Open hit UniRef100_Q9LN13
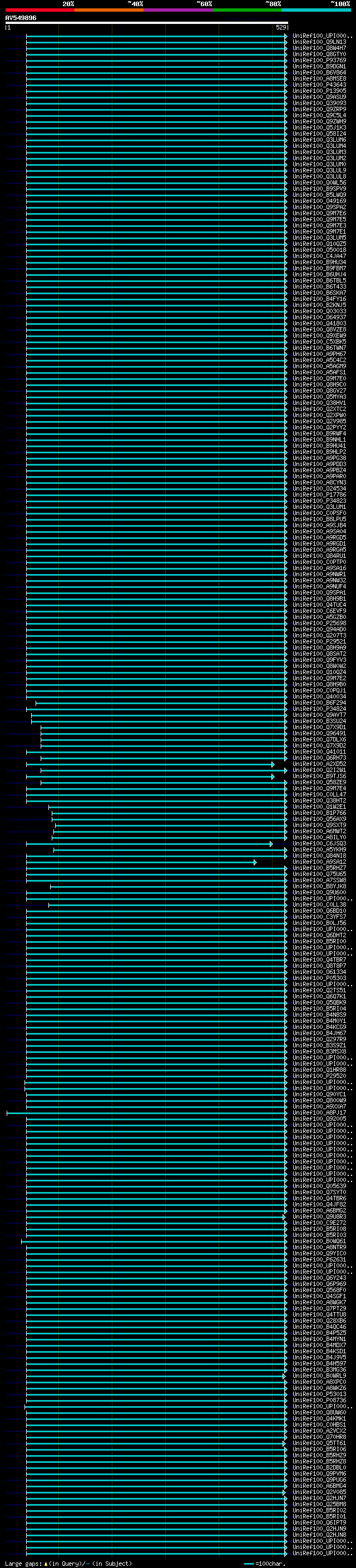This screenshot has height=1568, width=356. click(x=319, y=42)
